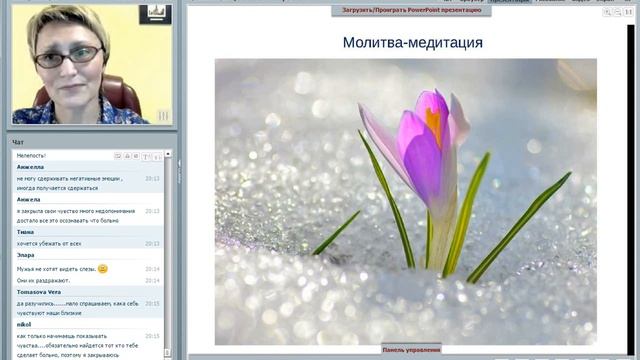Click the chat scrollbar up arrow
640x360 pixels.
click(x=167, y=153)
